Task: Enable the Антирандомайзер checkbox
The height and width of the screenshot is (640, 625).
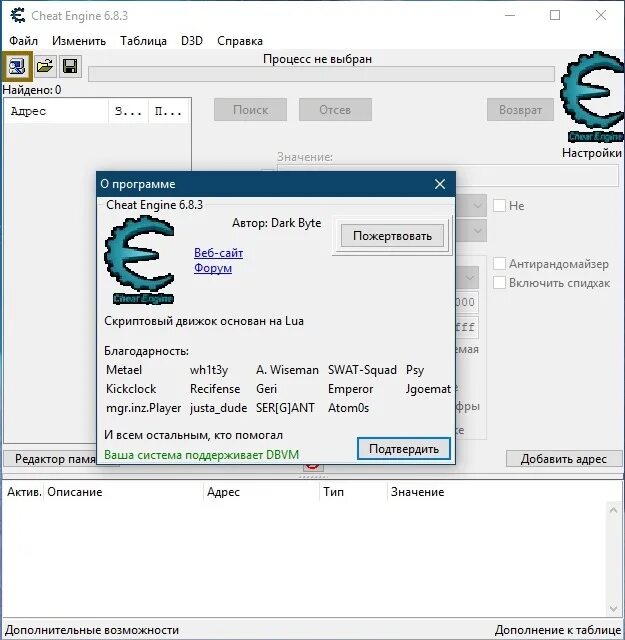Action: (499, 264)
